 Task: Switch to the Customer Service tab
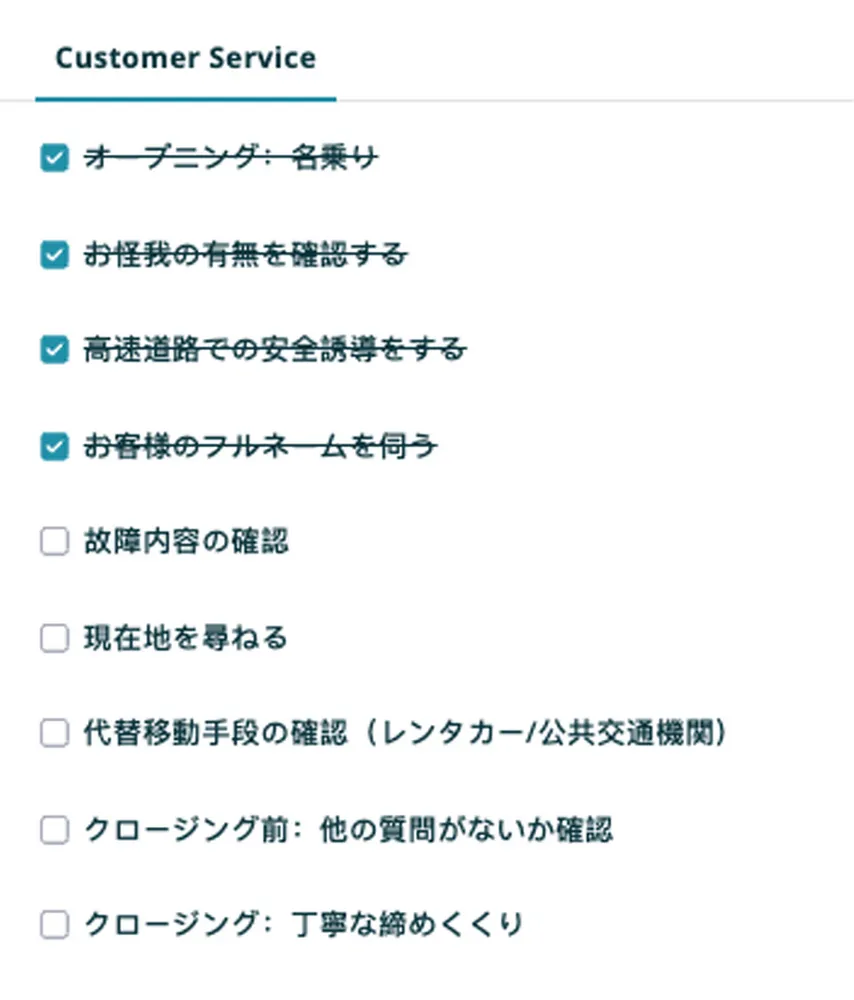pyautogui.click(x=185, y=58)
